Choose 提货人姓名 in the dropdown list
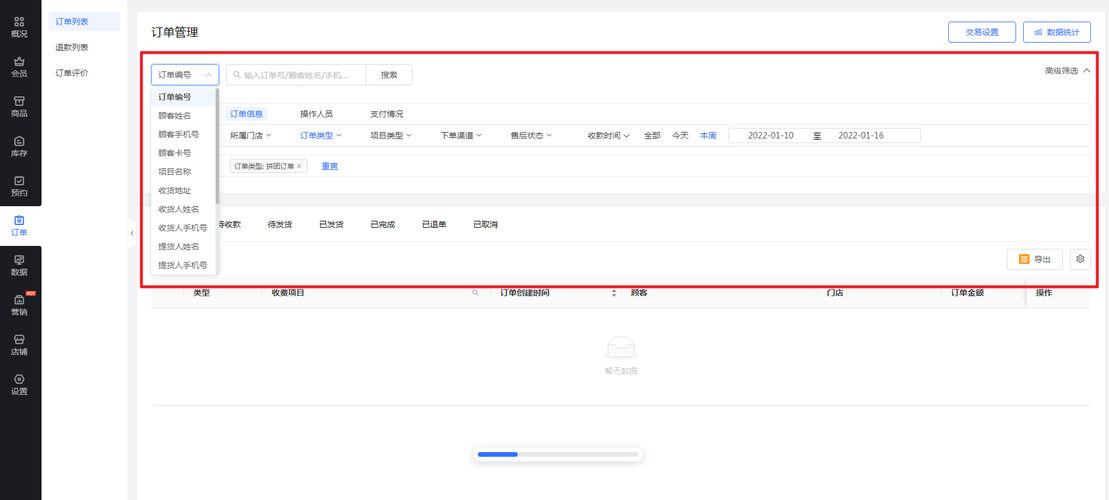Viewport: 1109px width, 500px height. (183, 246)
